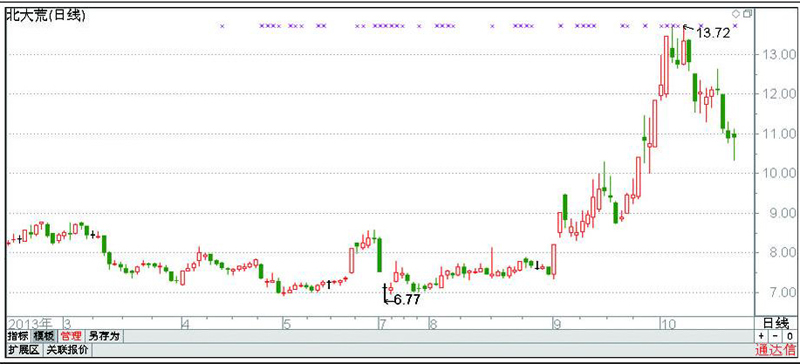800x364 pixels.
Task: Click the 2013年 year label on axis
Action: (x=30, y=324)
